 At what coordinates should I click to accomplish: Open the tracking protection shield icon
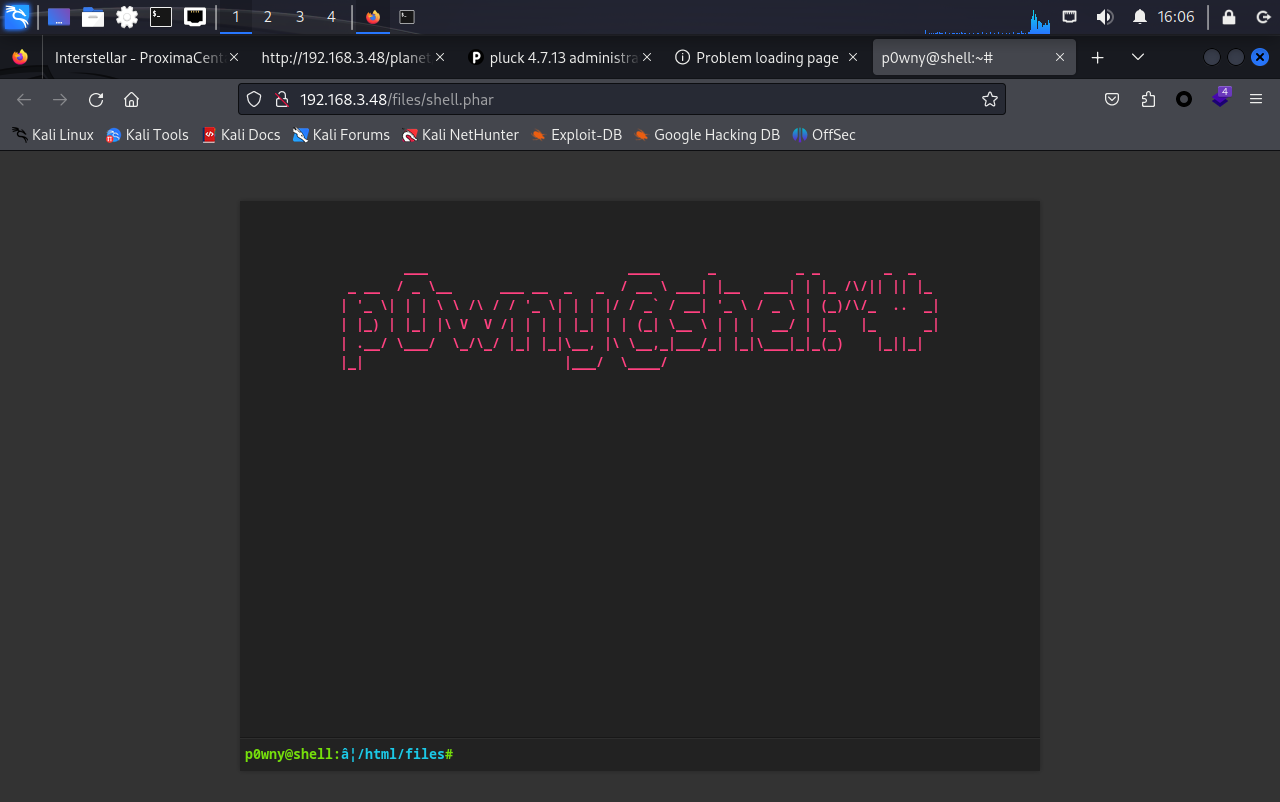(x=254, y=99)
